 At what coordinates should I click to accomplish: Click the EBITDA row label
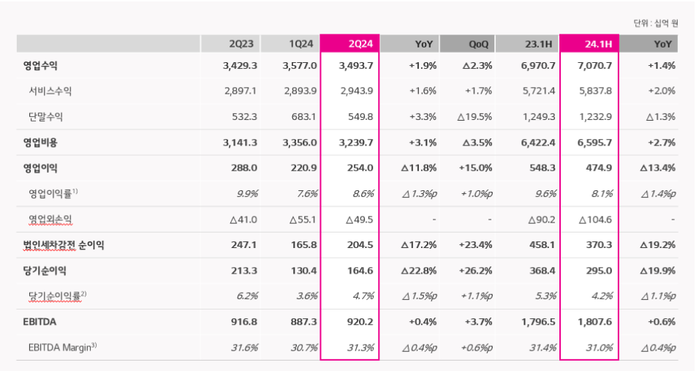pos(40,321)
